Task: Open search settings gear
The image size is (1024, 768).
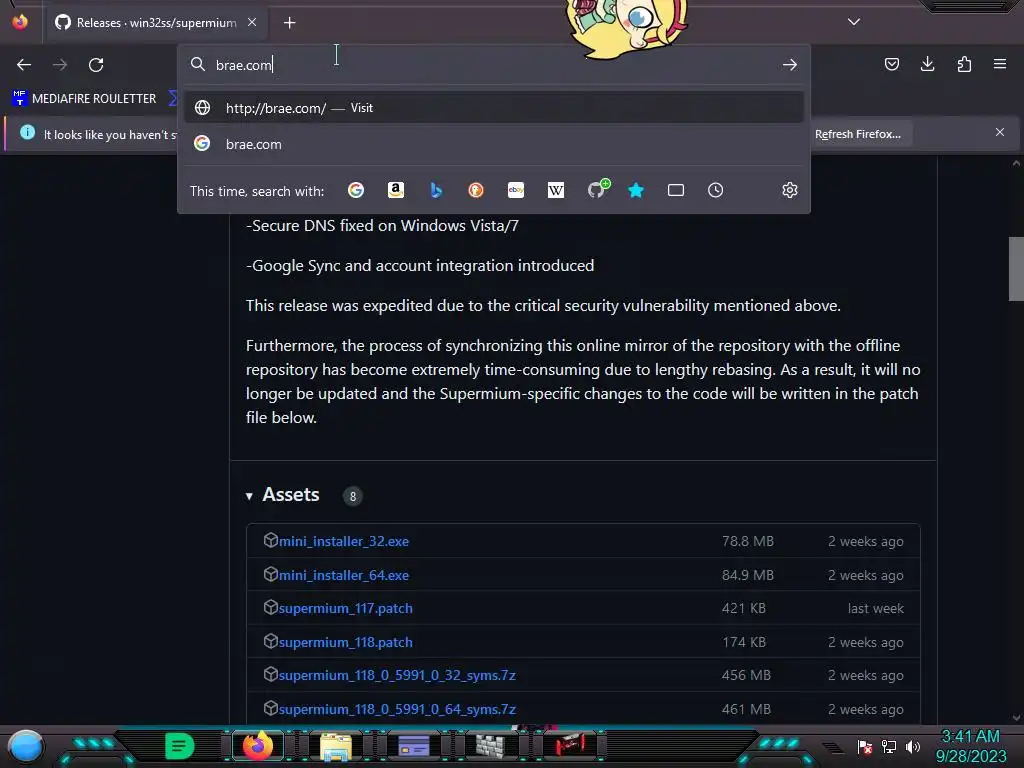Action: pyautogui.click(x=790, y=190)
